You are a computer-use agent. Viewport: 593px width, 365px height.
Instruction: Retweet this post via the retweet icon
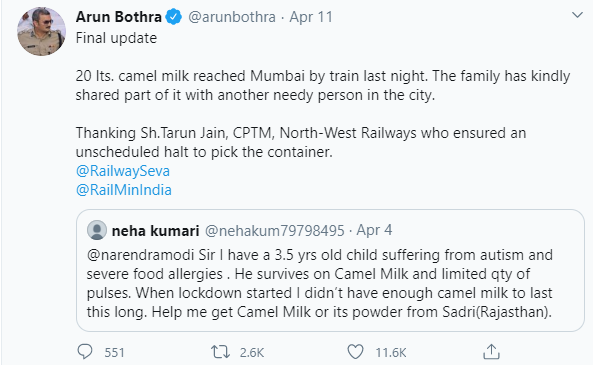coord(220,352)
